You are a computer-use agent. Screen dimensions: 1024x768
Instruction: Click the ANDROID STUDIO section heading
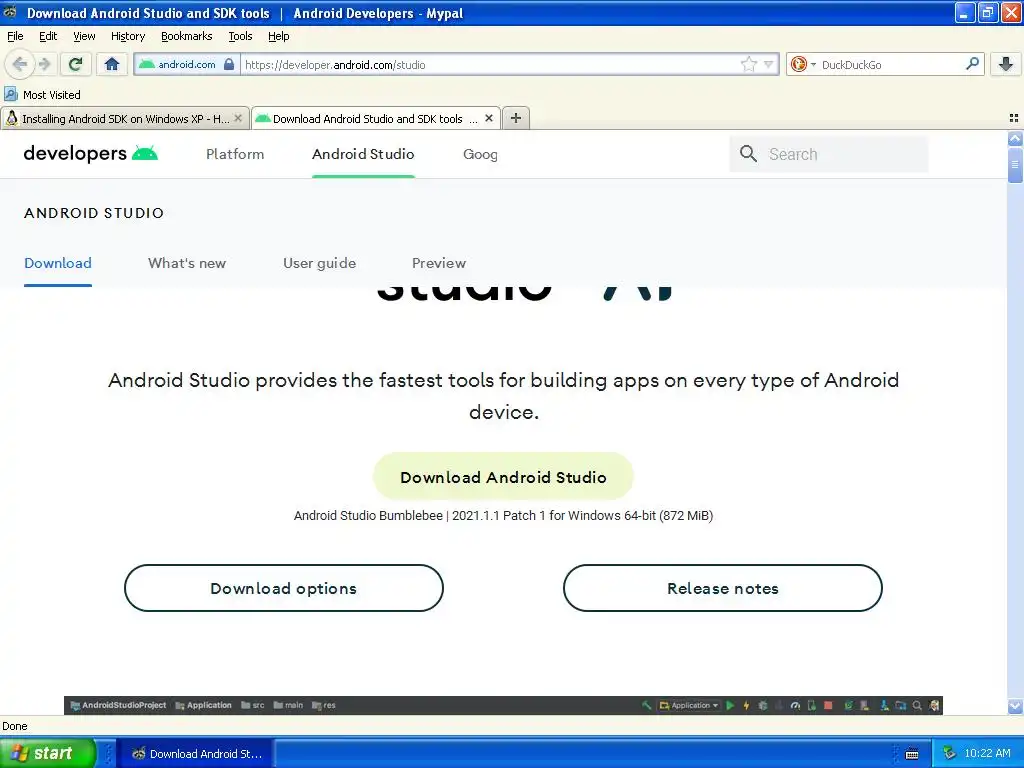94,213
